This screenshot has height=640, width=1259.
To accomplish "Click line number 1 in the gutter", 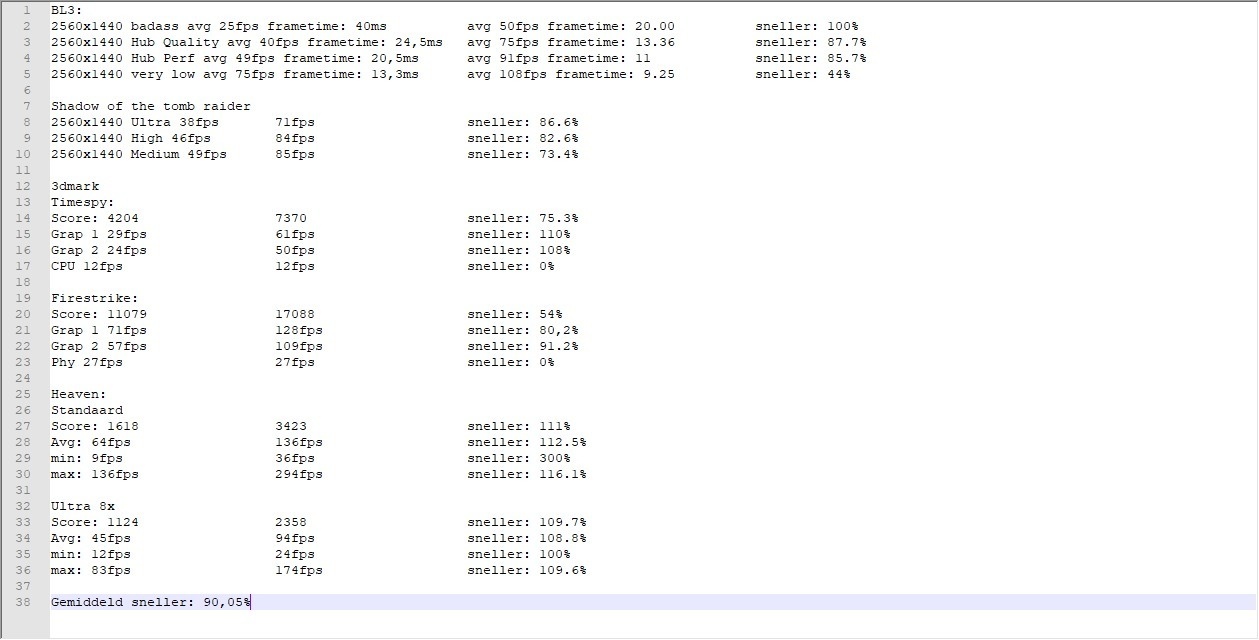I will [29, 10].
